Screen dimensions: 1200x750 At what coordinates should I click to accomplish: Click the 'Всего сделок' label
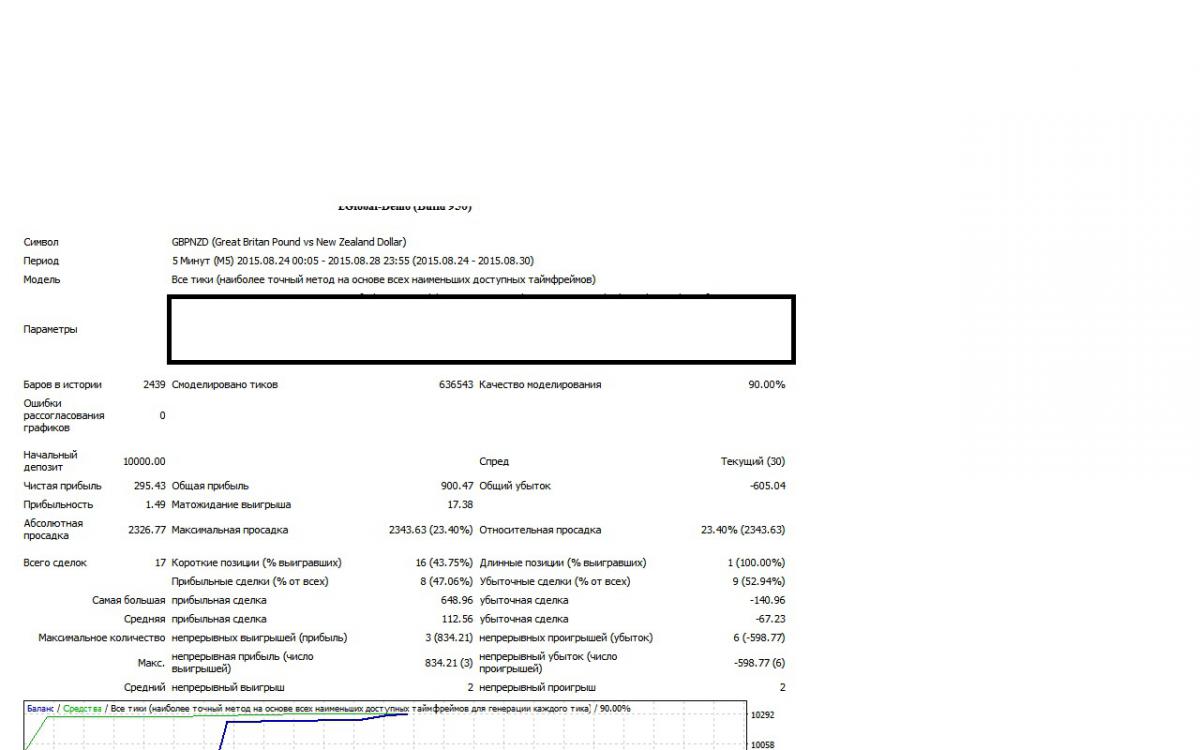tap(55, 563)
